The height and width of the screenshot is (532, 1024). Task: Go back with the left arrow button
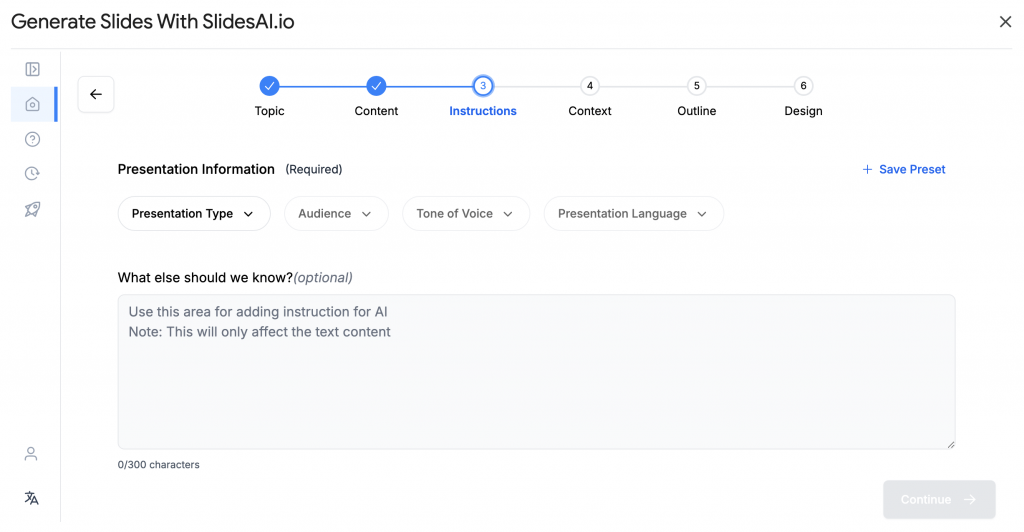click(x=96, y=95)
